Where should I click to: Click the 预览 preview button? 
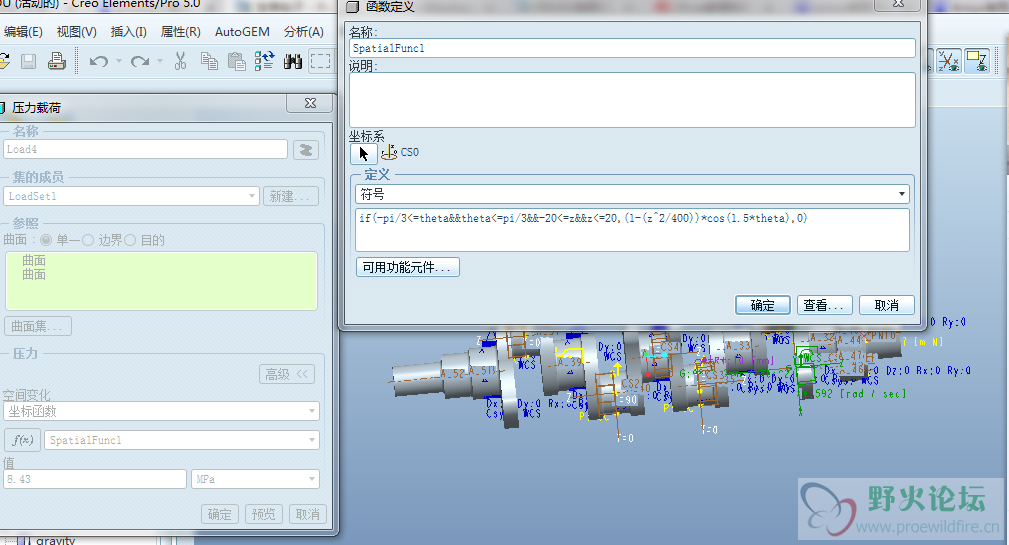tap(263, 514)
